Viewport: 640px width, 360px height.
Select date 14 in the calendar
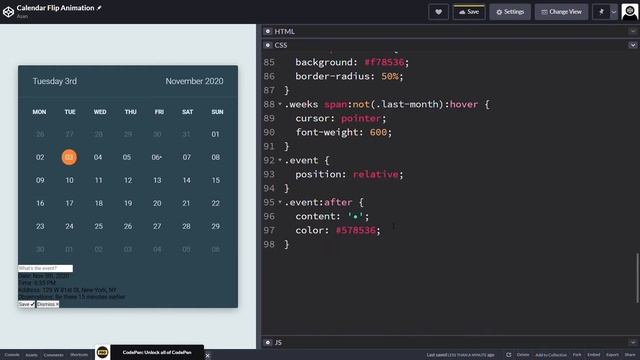(186, 180)
